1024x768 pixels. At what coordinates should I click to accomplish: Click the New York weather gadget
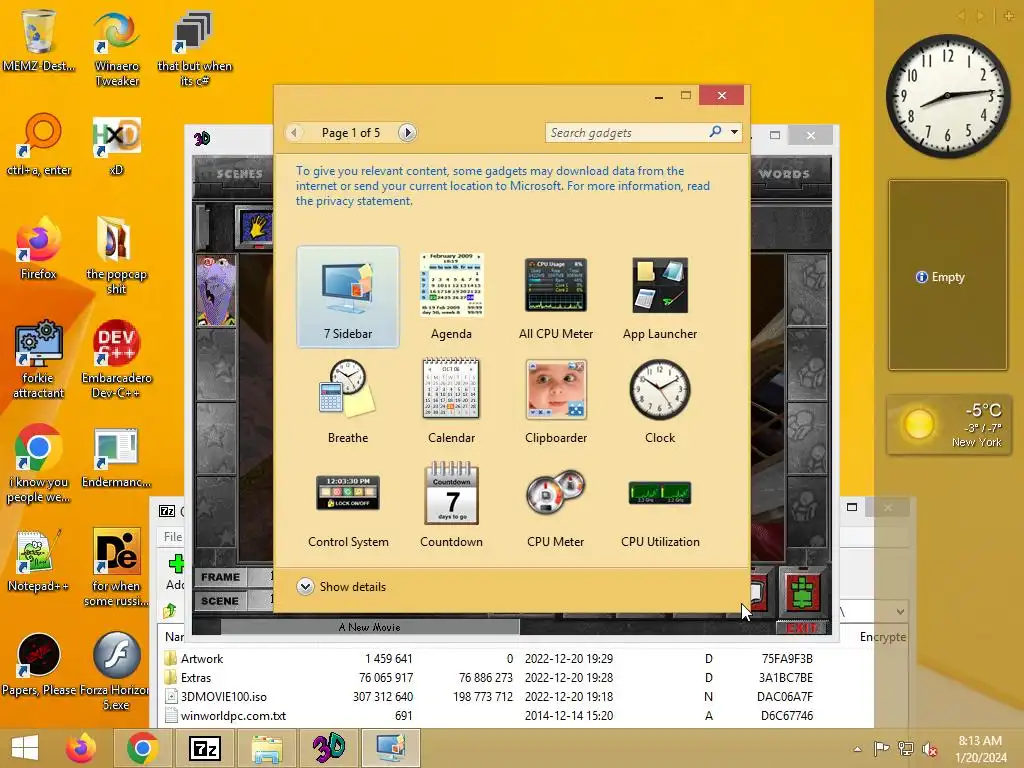click(x=950, y=424)
